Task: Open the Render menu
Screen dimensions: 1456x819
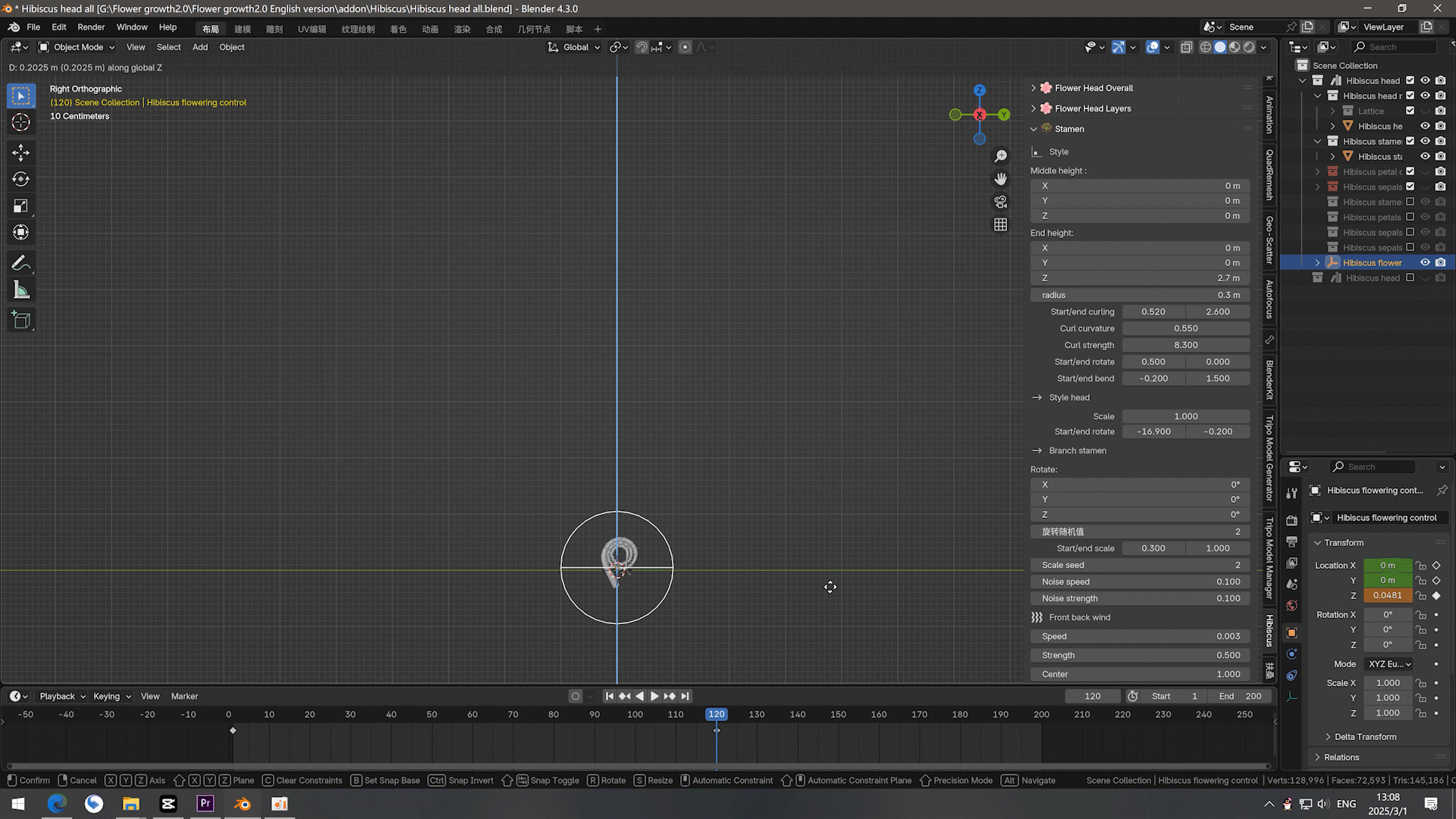Action: tap(91, 27)
